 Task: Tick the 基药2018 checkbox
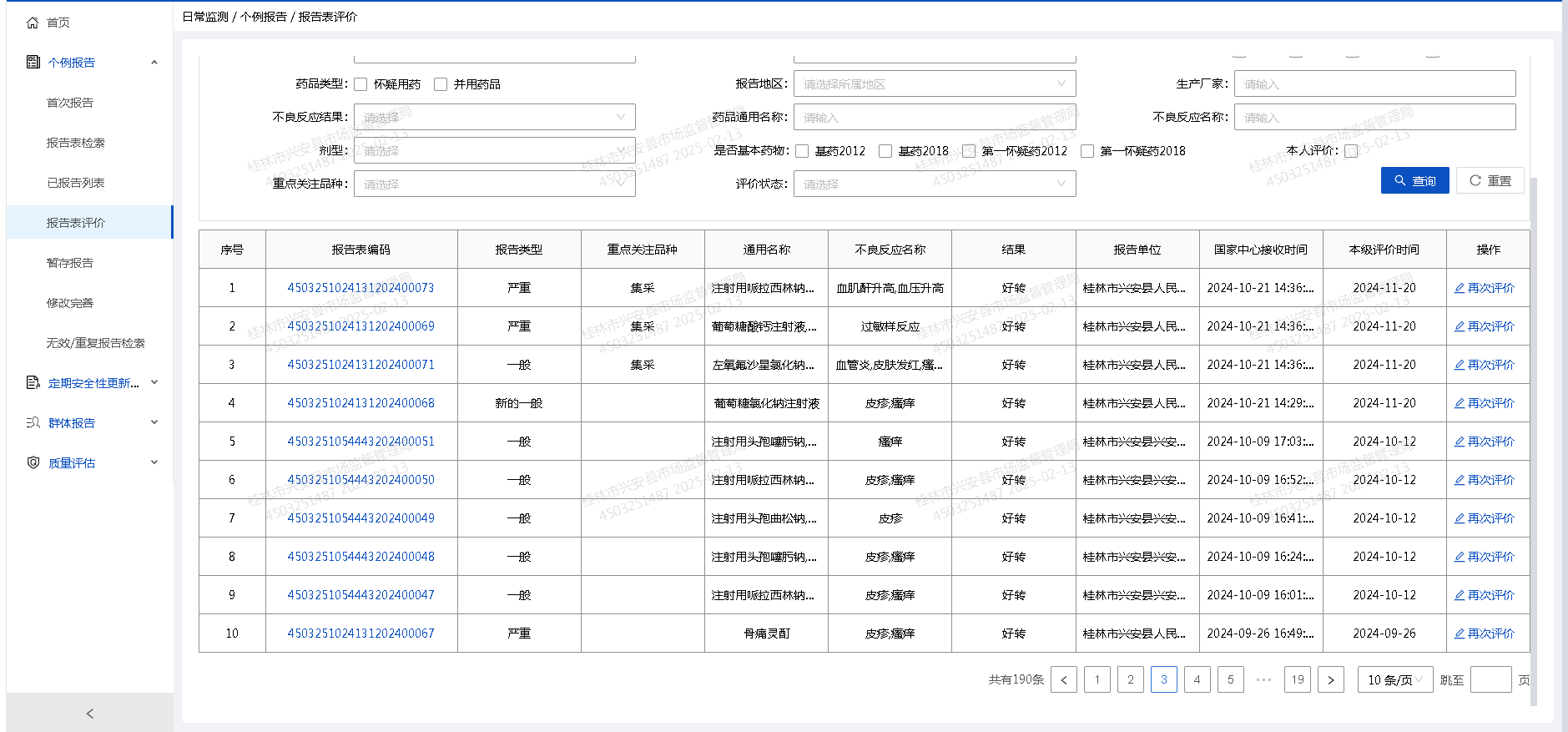885,151
